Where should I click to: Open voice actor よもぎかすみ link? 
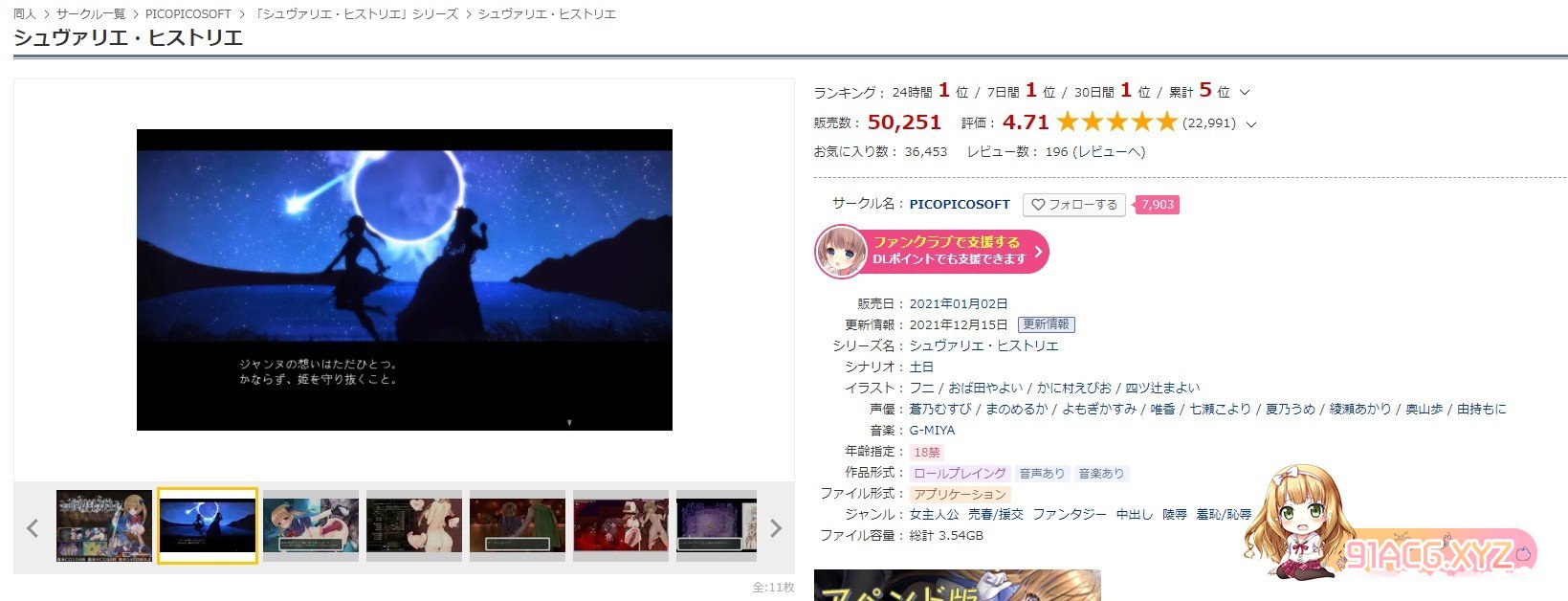[x=1099, y=409]
